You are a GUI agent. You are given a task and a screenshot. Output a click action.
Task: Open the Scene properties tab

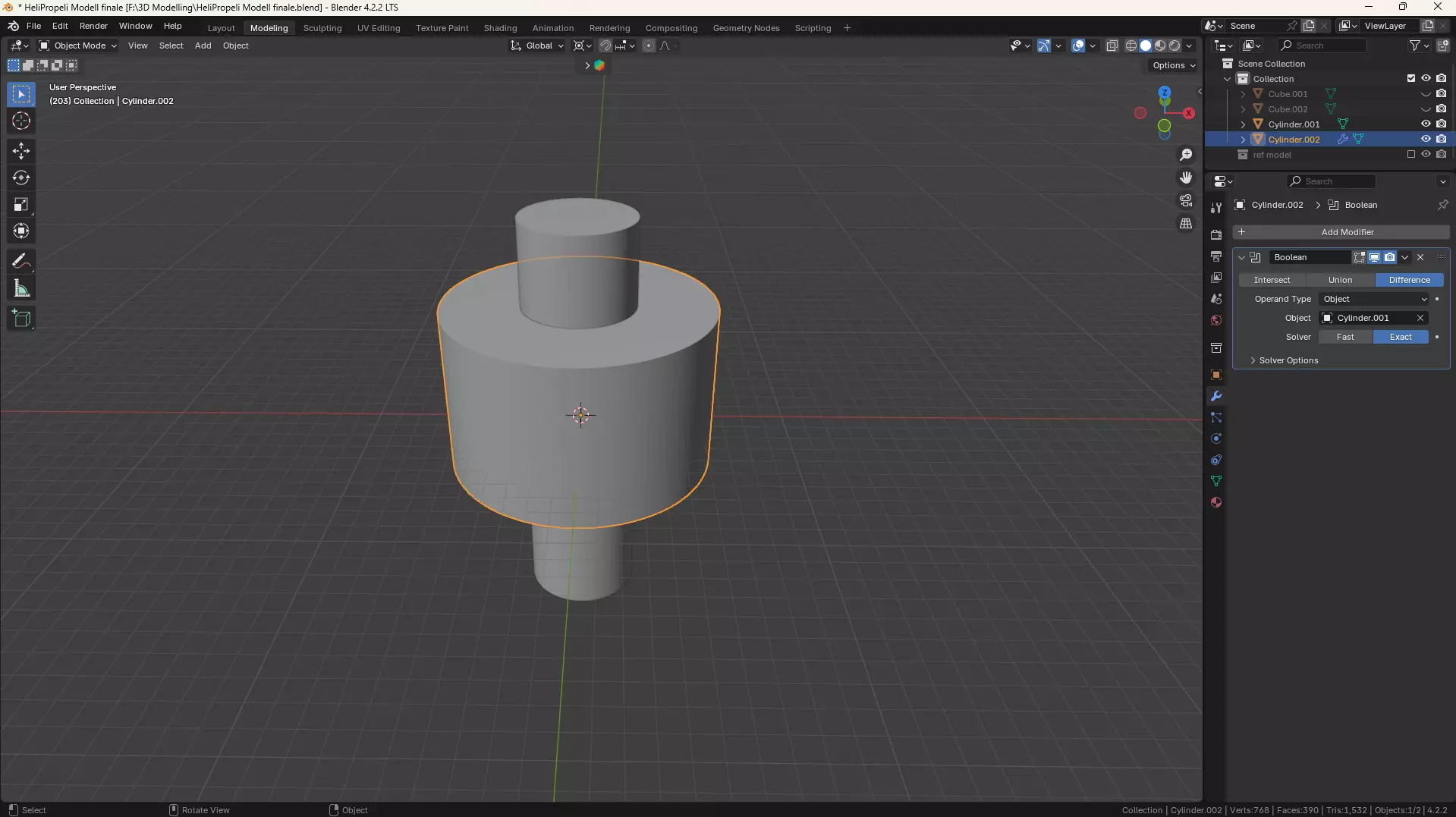pos(1216,299)
